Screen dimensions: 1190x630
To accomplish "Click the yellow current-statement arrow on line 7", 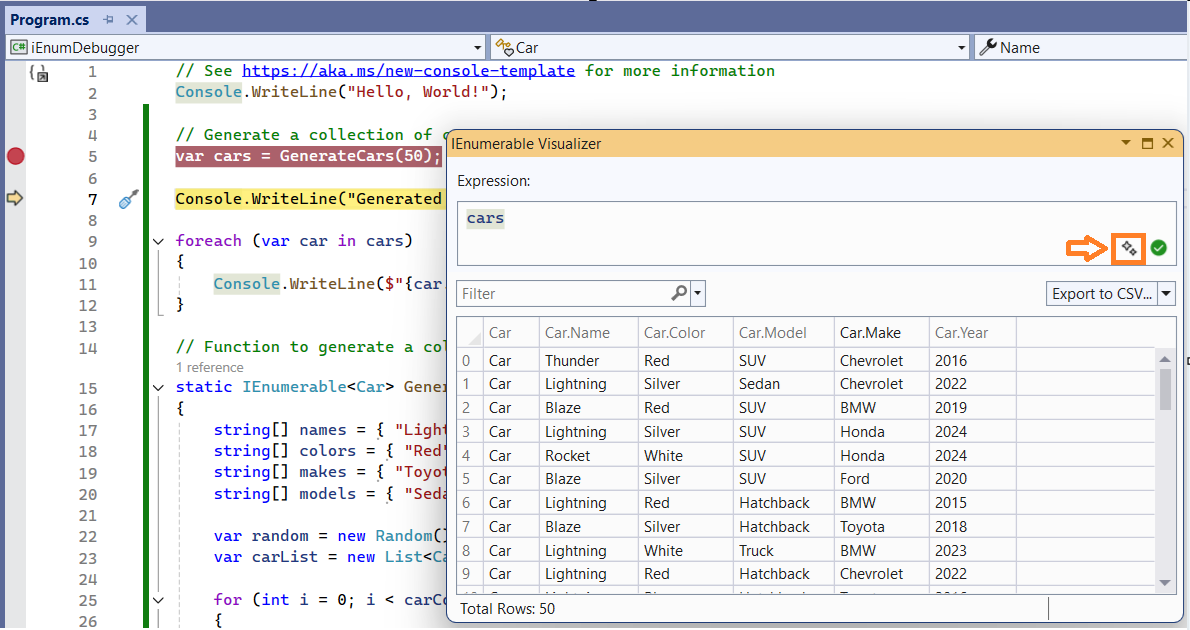I will pos(15,198).
